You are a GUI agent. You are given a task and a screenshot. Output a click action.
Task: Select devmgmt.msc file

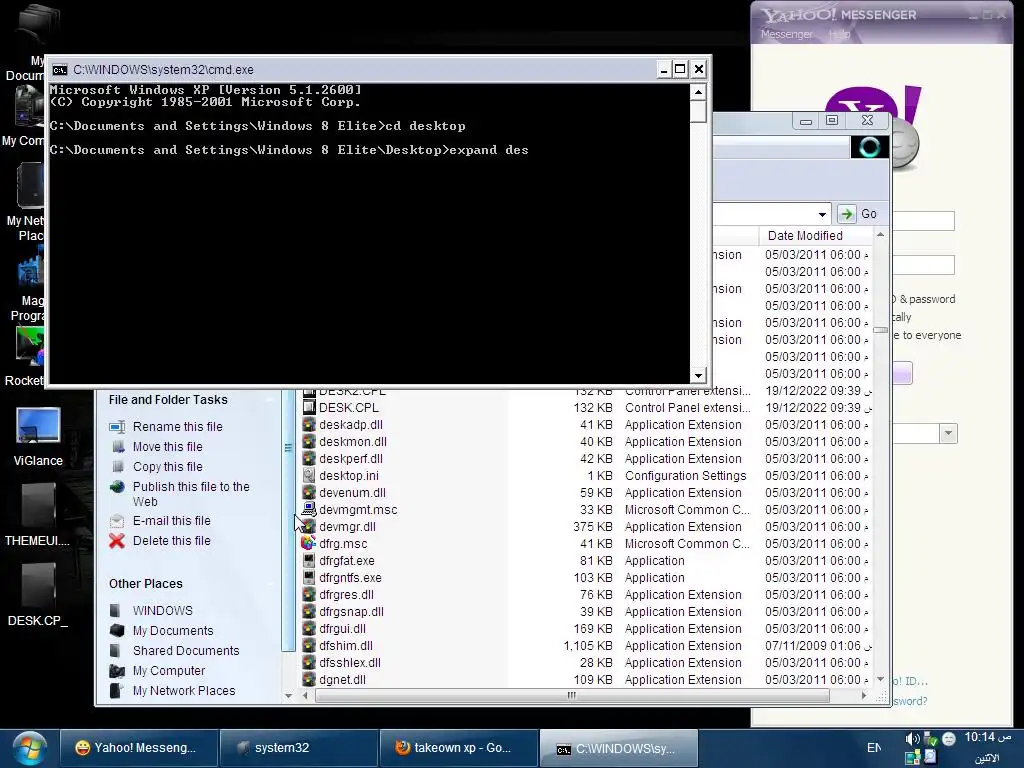(x=358, y=509)
